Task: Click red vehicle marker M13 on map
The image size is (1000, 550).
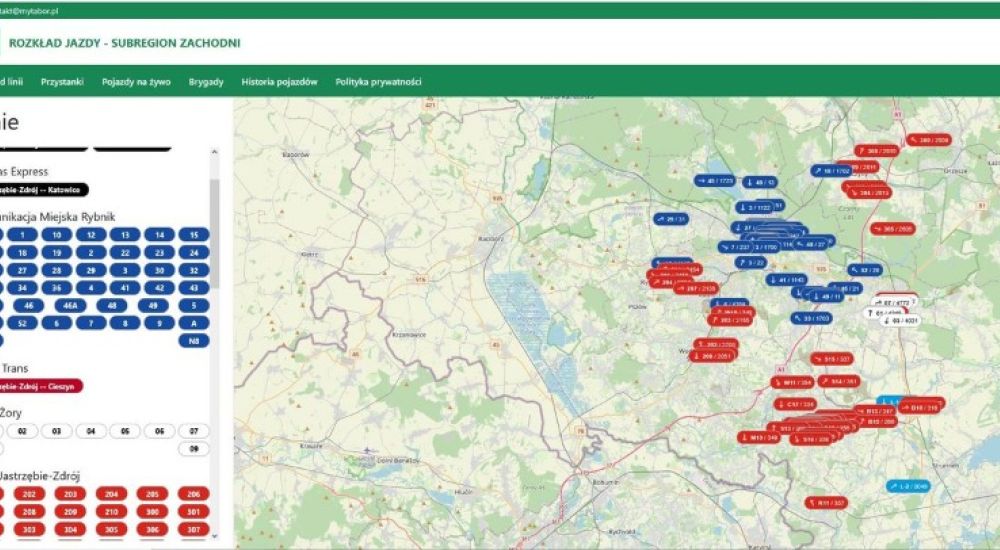Action: 760,438
